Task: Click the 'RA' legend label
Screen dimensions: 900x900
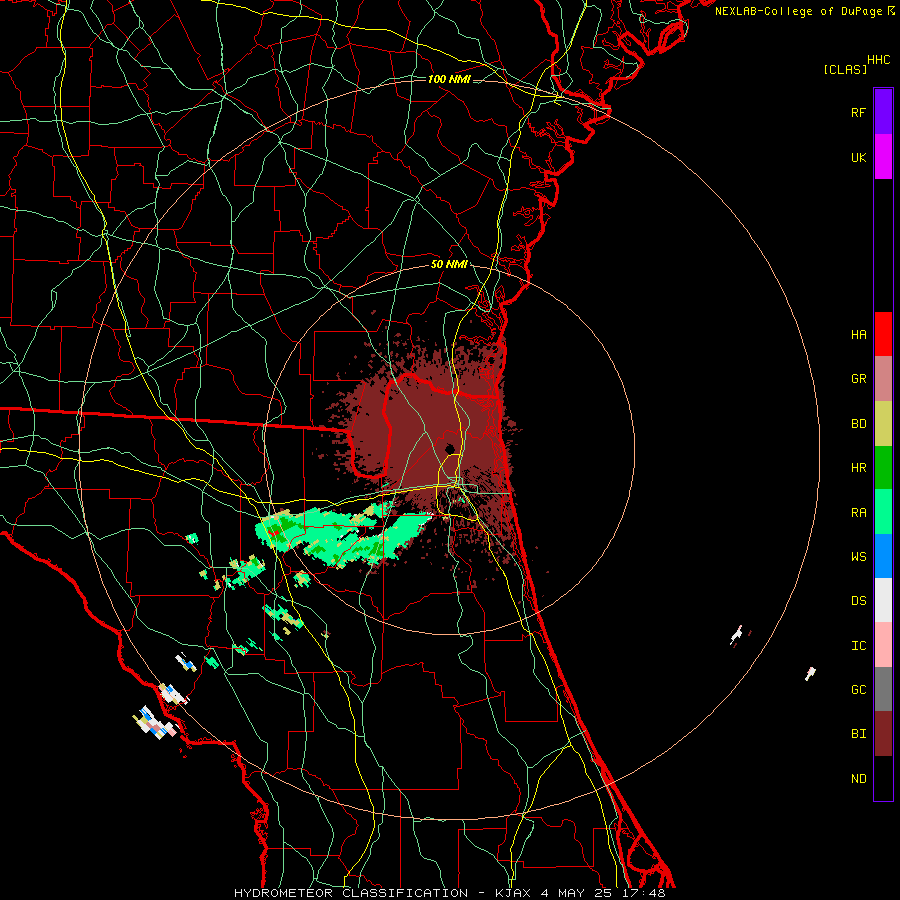Action: click(858, 513)
